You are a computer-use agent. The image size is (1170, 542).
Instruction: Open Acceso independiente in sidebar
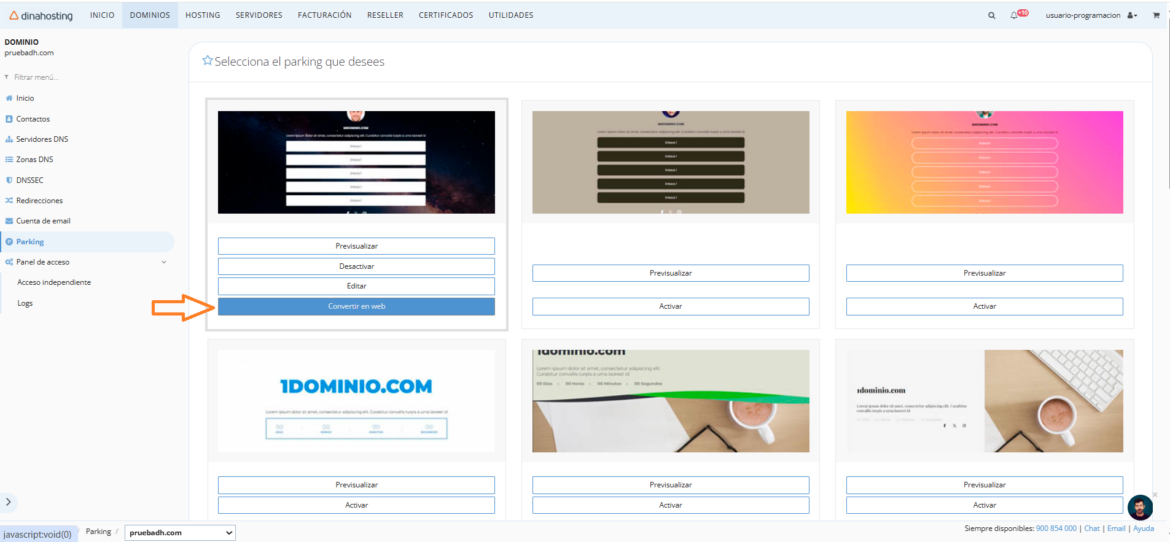[x=54, y=283]
